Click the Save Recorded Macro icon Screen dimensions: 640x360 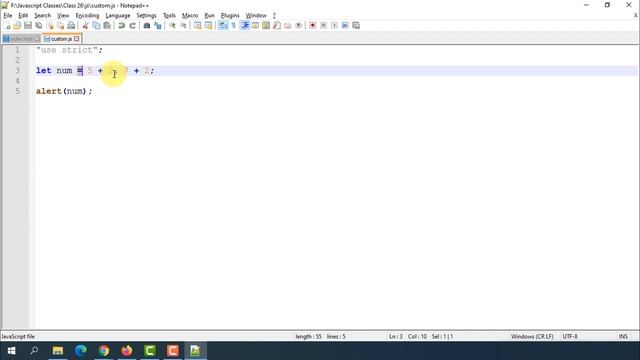(356, 25)
